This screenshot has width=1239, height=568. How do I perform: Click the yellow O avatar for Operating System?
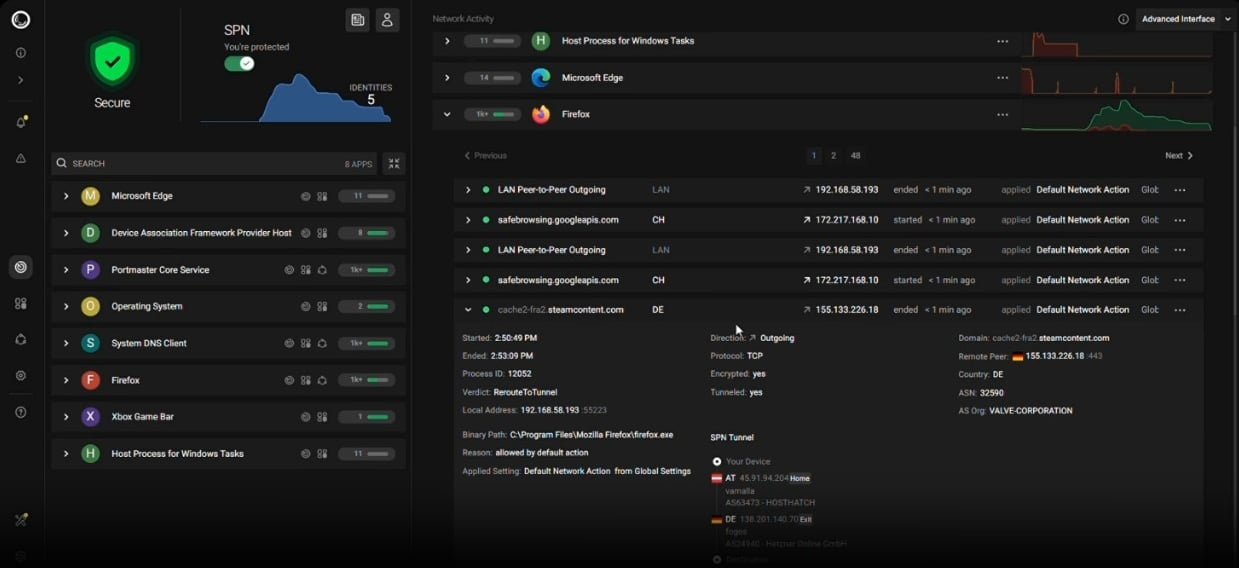[90, 306]
